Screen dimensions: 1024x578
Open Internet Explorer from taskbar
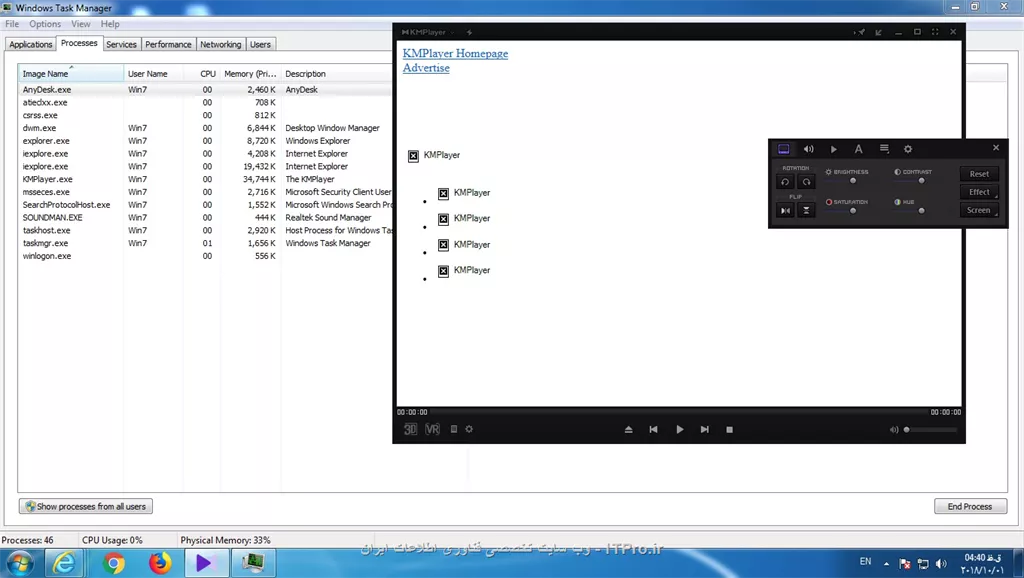(x=64, y=563)
